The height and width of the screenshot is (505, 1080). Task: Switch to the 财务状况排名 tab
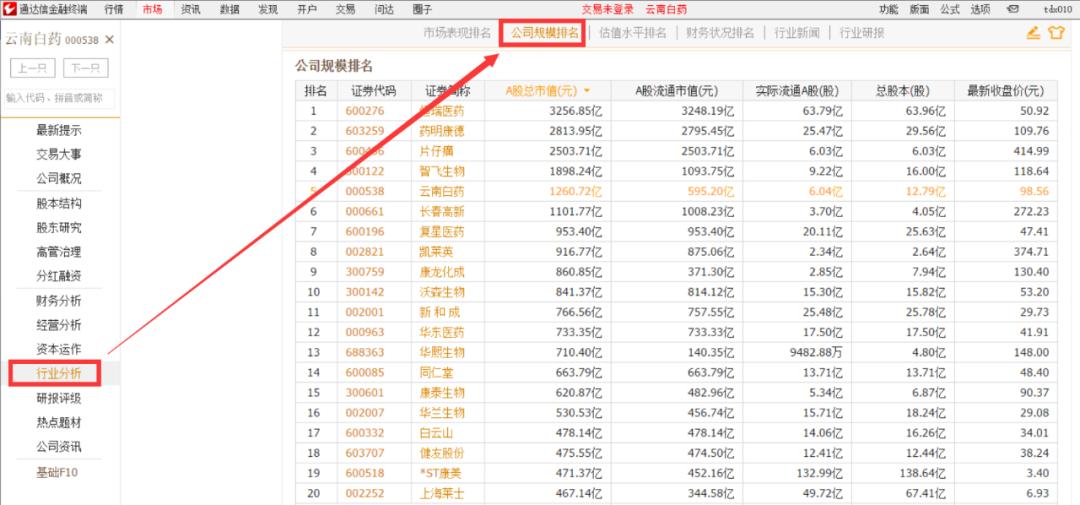click(720, 33)
